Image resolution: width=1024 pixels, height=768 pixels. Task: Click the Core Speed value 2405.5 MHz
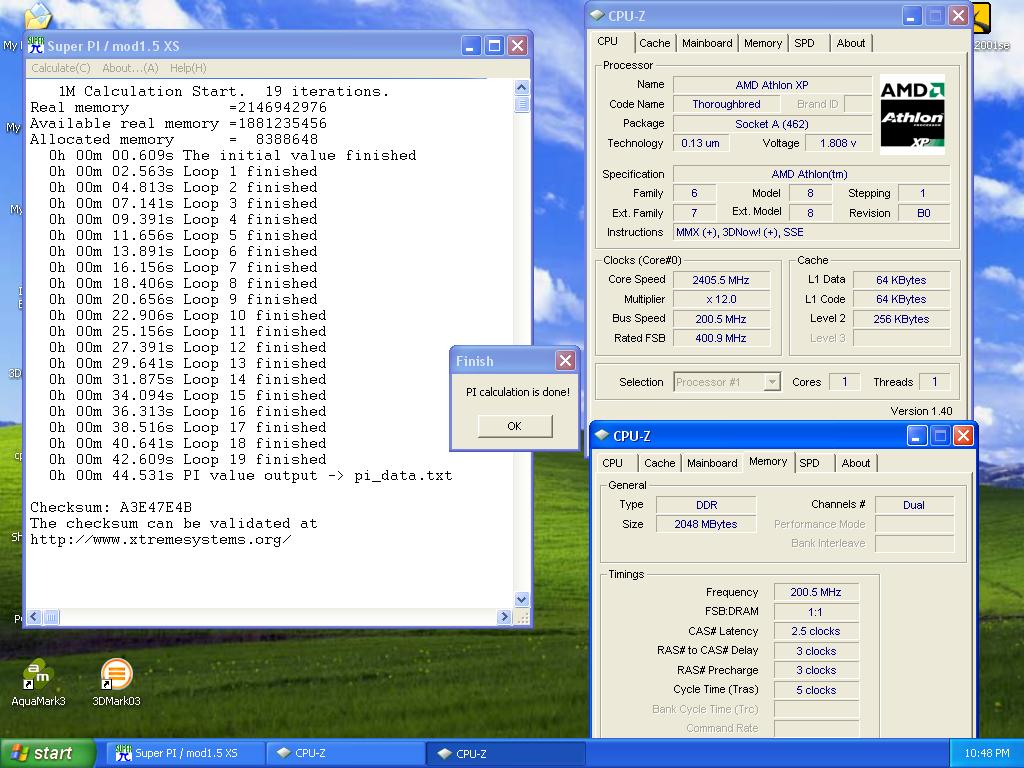pos(721,280)
